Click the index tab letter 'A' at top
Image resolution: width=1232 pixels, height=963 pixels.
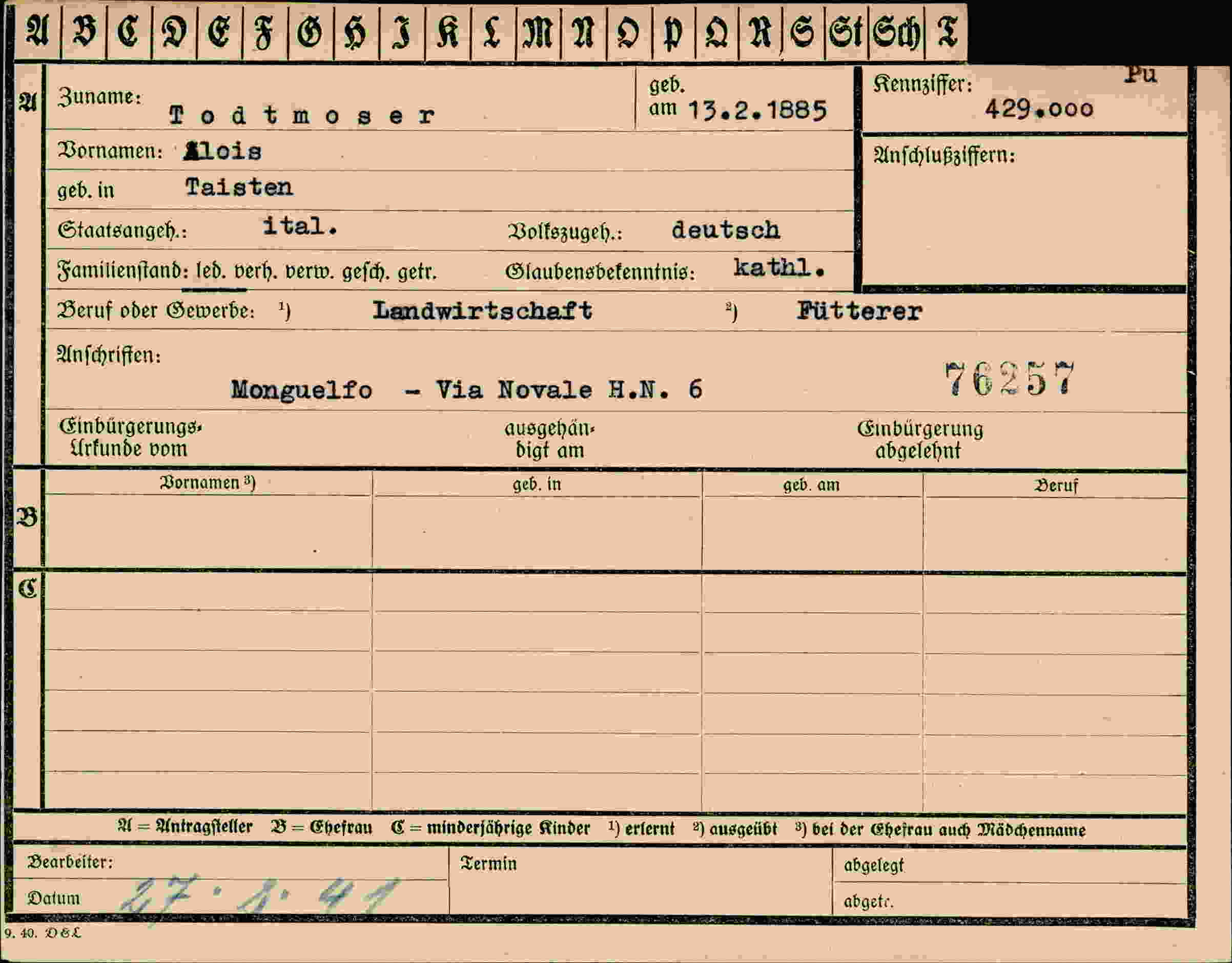coord(37,31)
